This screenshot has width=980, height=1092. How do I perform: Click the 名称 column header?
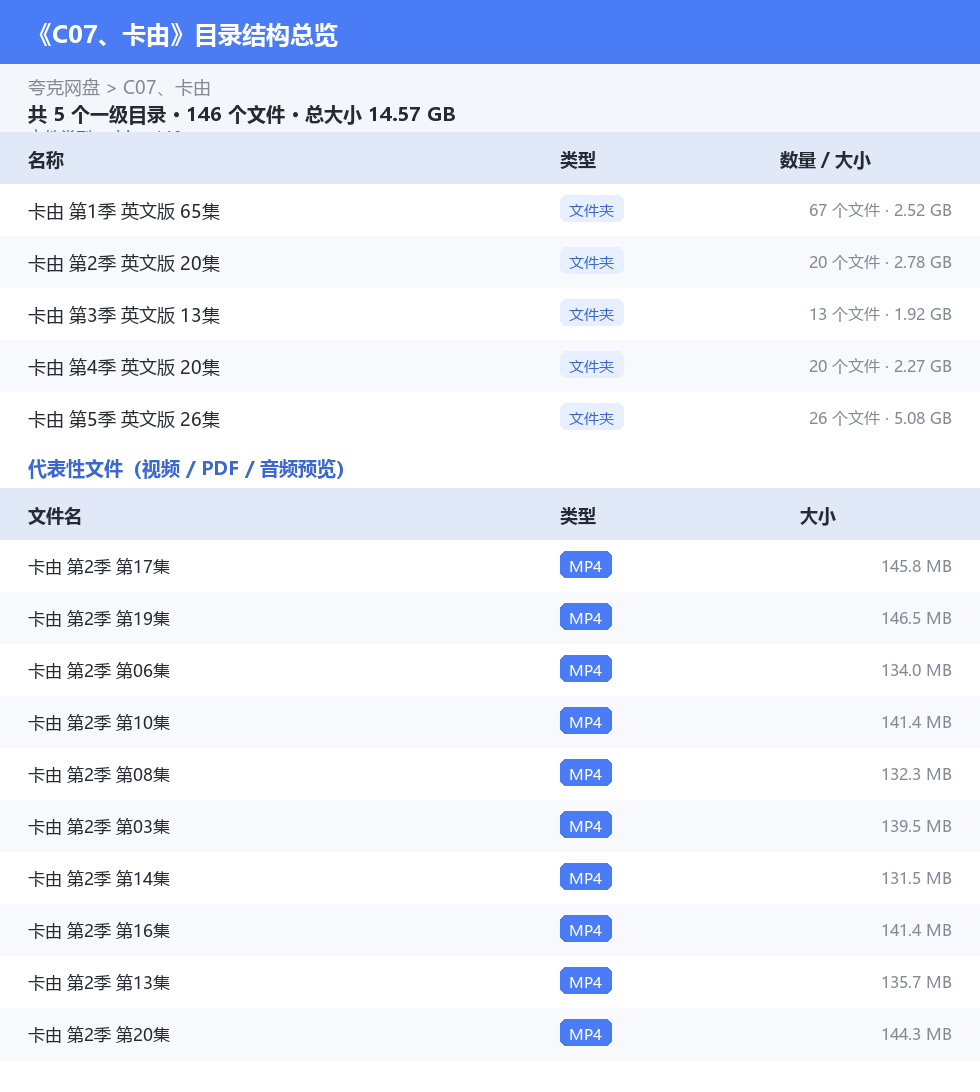coord(46,160)
